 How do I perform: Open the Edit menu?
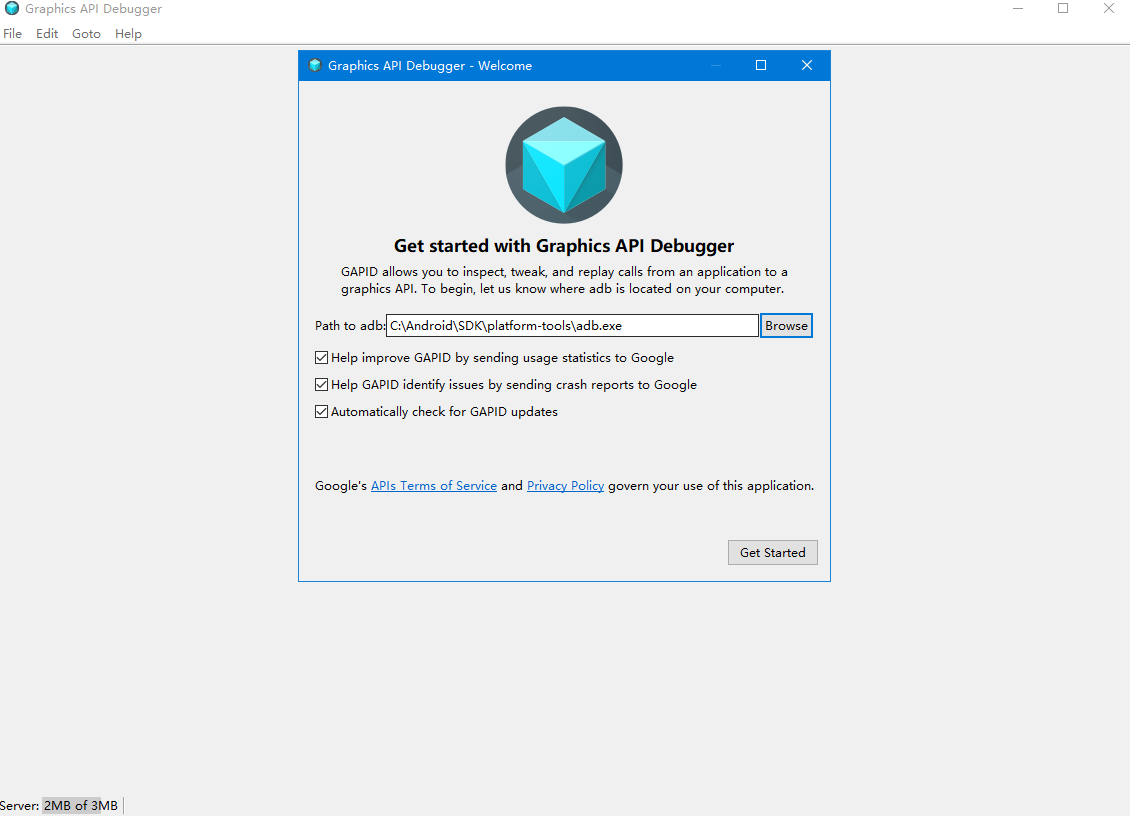[47, 34]
